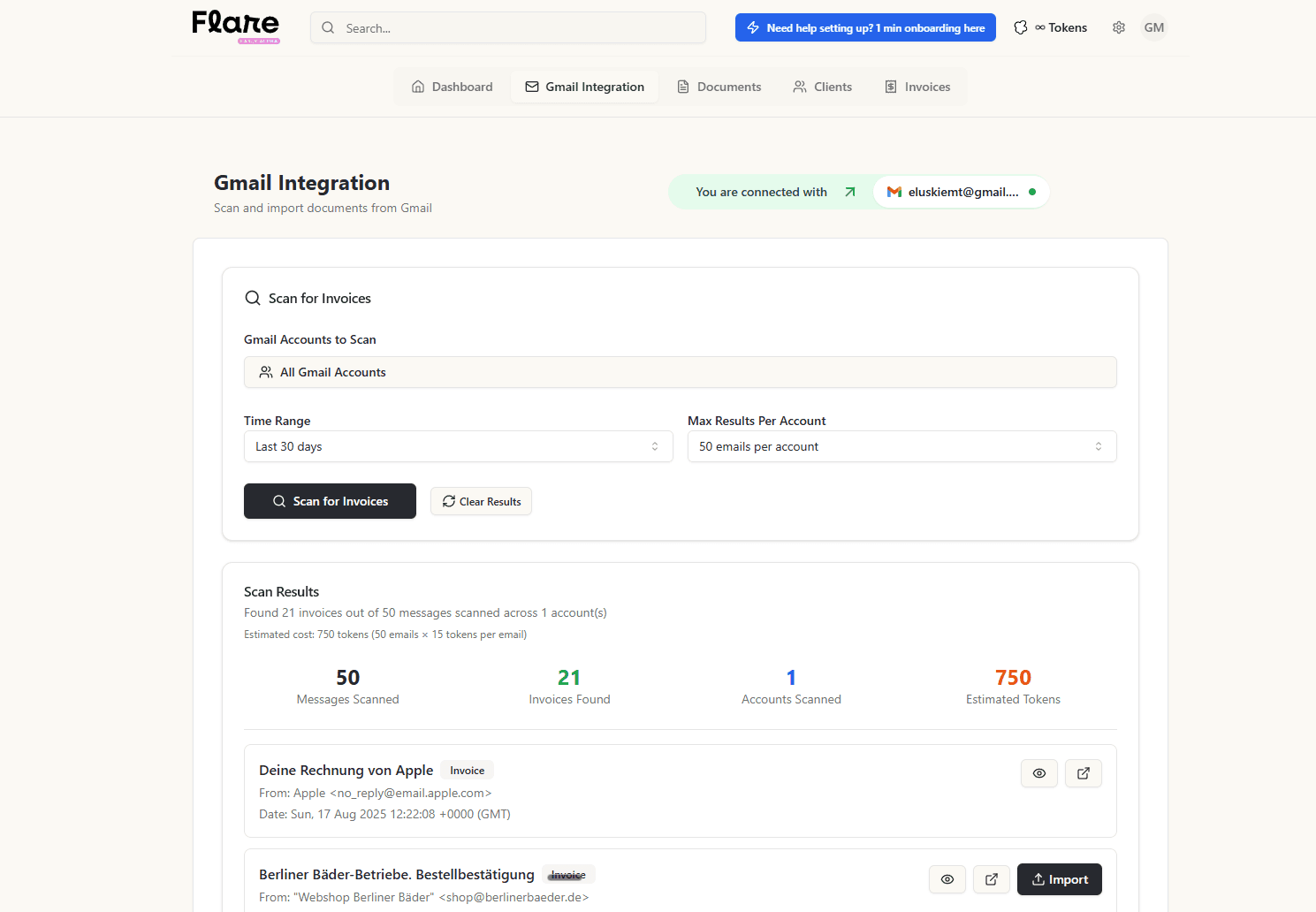Viewport: 1316px width, 912px height.
Task: Click the Scan Results heading
Action: 281,591
